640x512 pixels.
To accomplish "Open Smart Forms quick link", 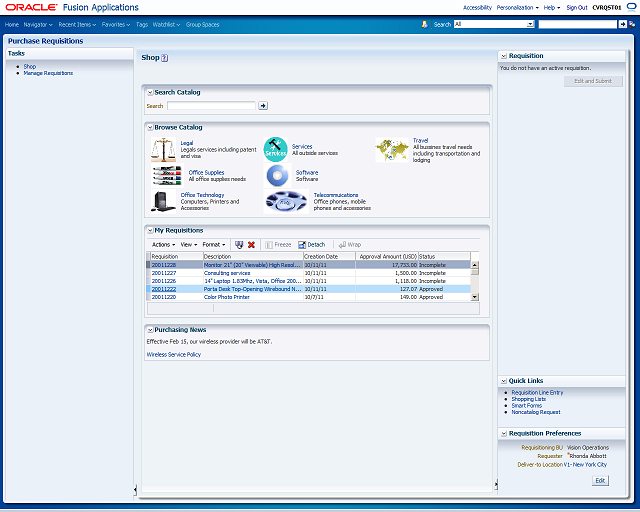I will (x=527, y=405).
